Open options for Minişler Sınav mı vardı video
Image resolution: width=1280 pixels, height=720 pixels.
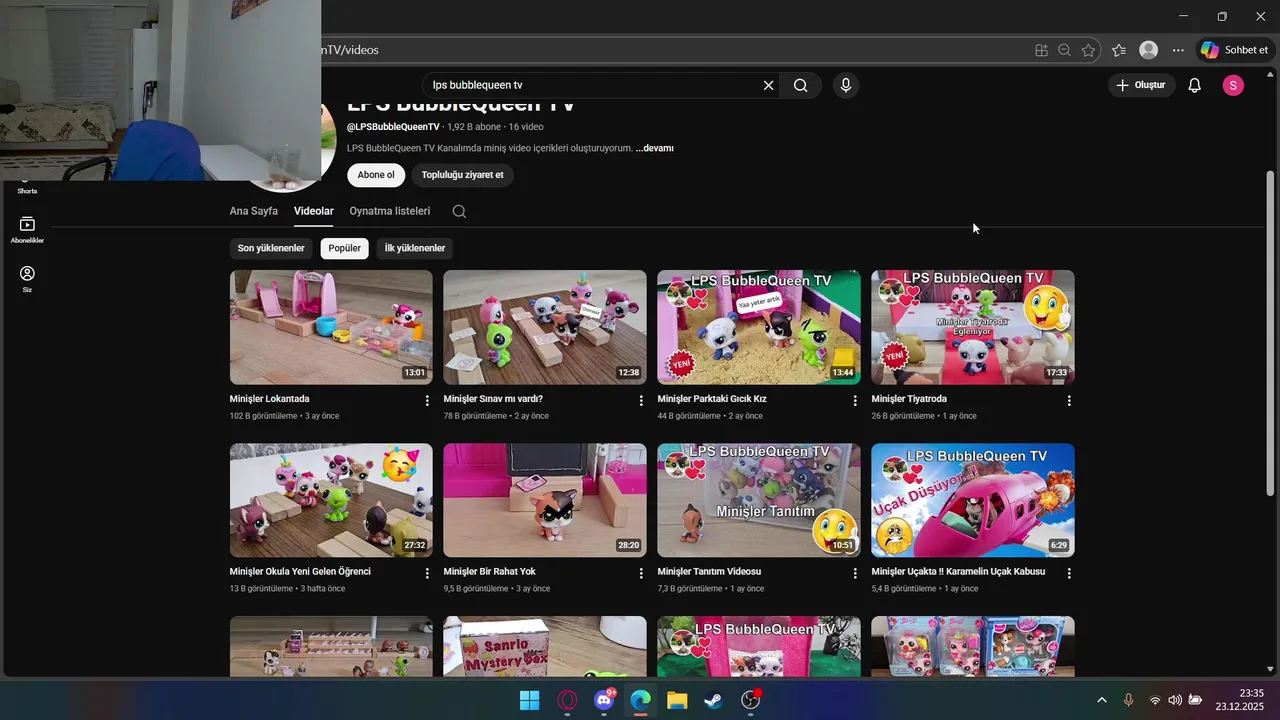pos(641,400)
